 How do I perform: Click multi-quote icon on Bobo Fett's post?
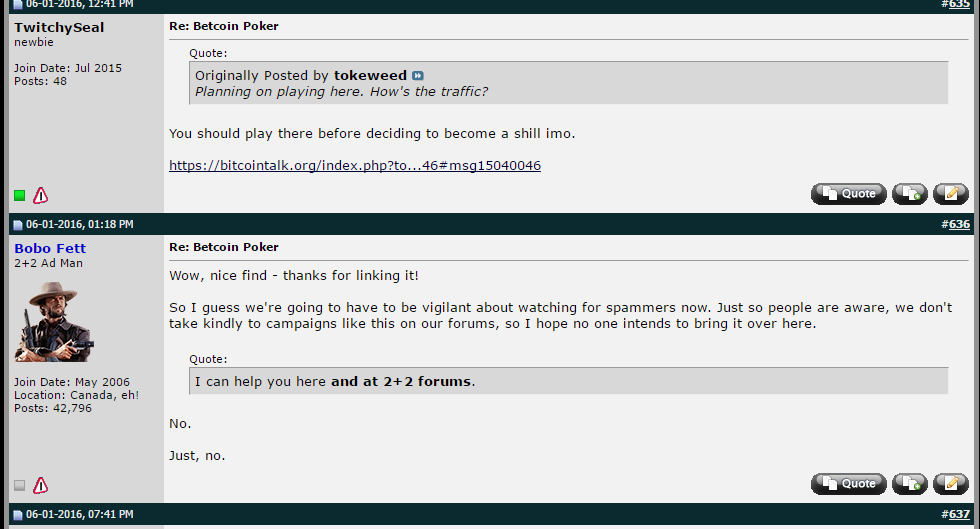coord(909,484)
